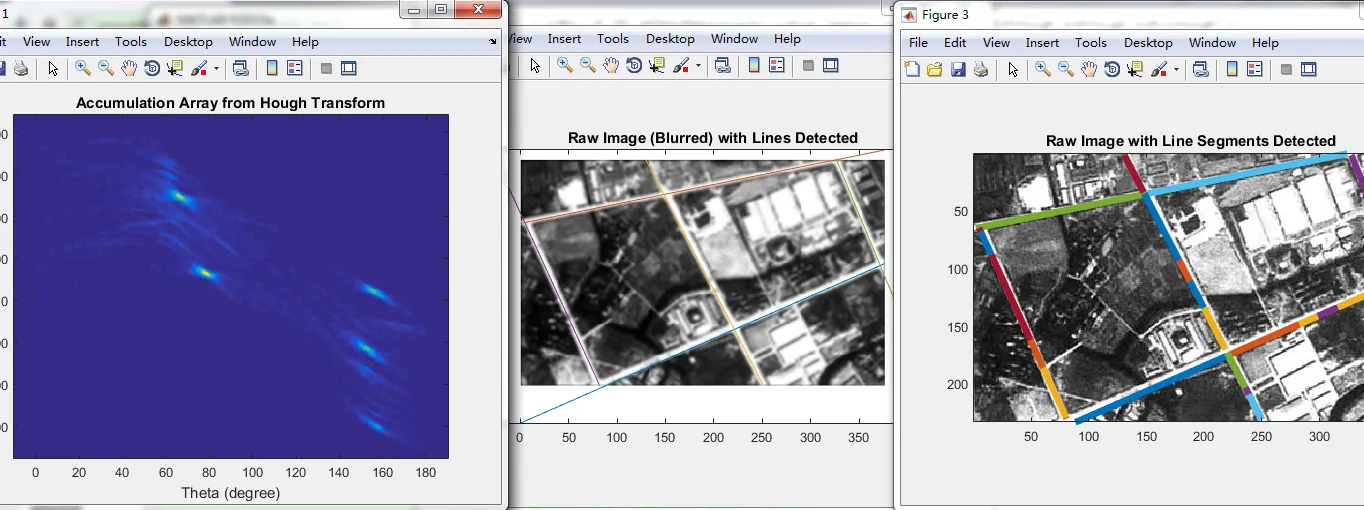Select Data Cursor tool in Figure 3

[x=1135, y=70]
